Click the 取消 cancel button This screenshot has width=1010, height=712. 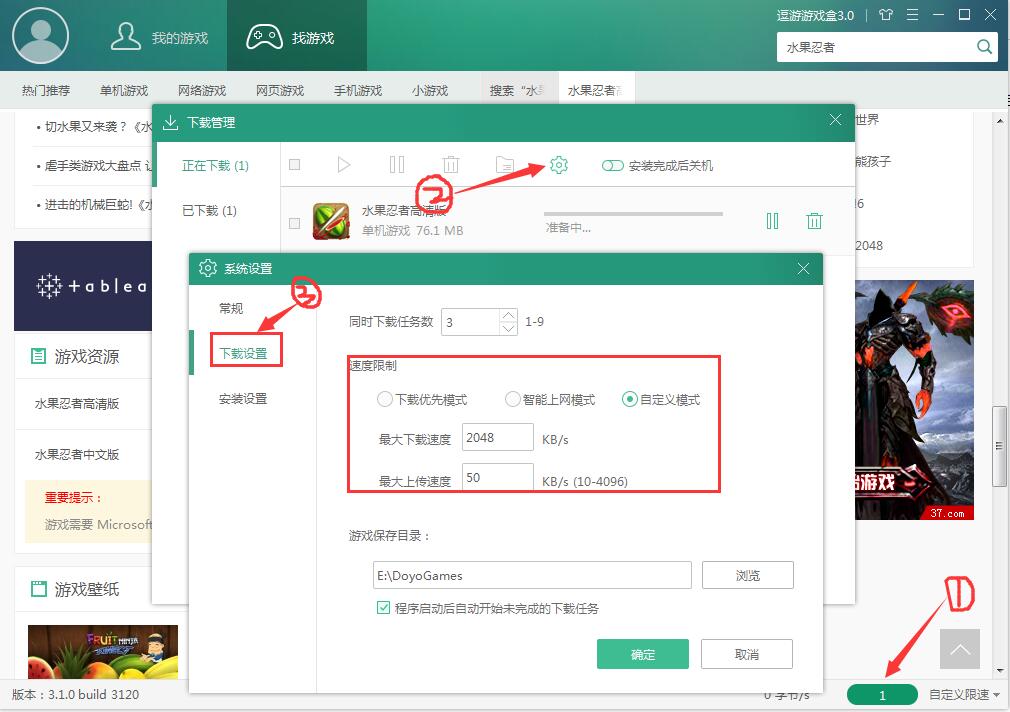(747, 654)
